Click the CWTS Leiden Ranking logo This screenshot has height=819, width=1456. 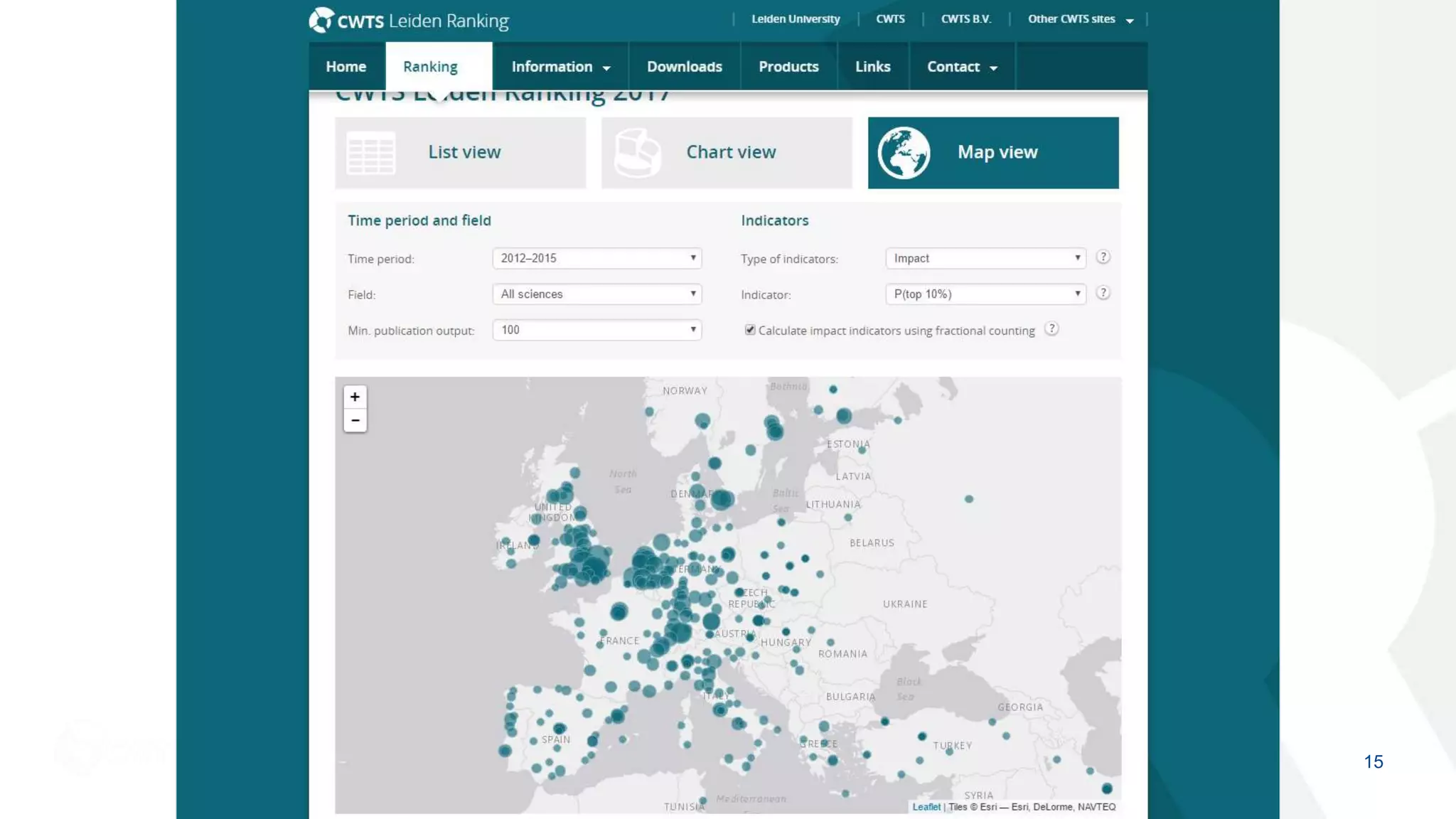pos(409,21)
